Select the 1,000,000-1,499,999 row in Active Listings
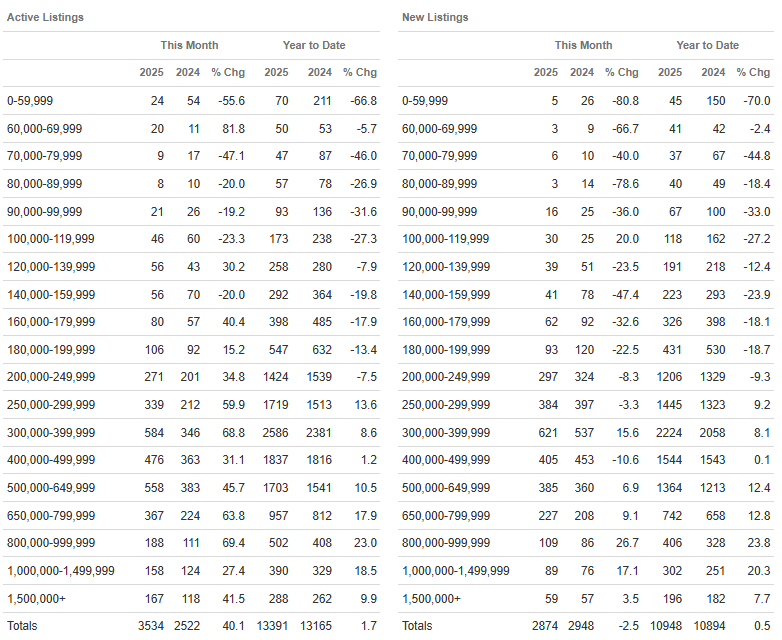The height and width of the screenshot is (640, 782). coord(192,571)
